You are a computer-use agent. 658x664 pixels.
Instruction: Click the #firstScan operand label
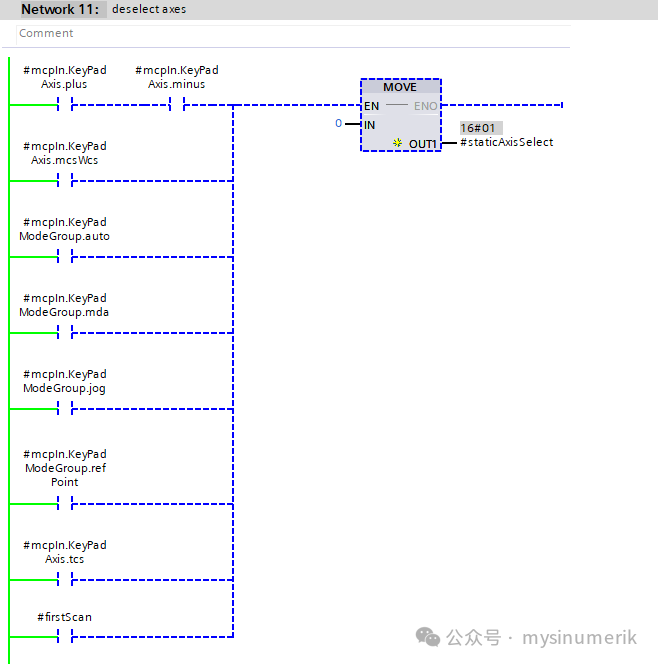[x=64, y=617]
